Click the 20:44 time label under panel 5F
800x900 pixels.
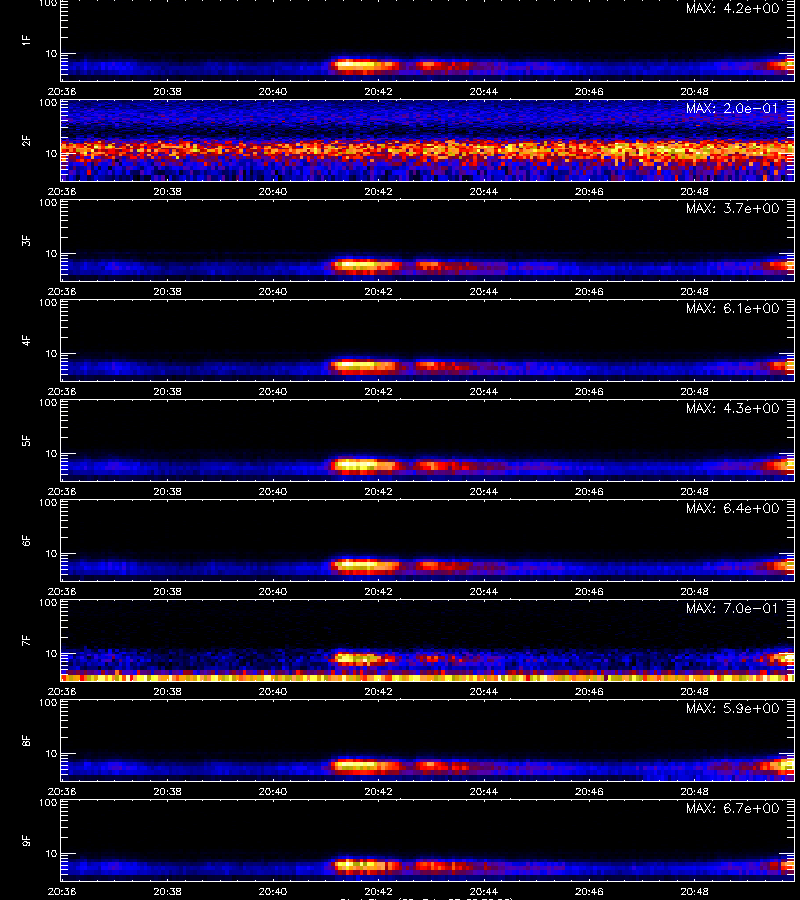484,491
